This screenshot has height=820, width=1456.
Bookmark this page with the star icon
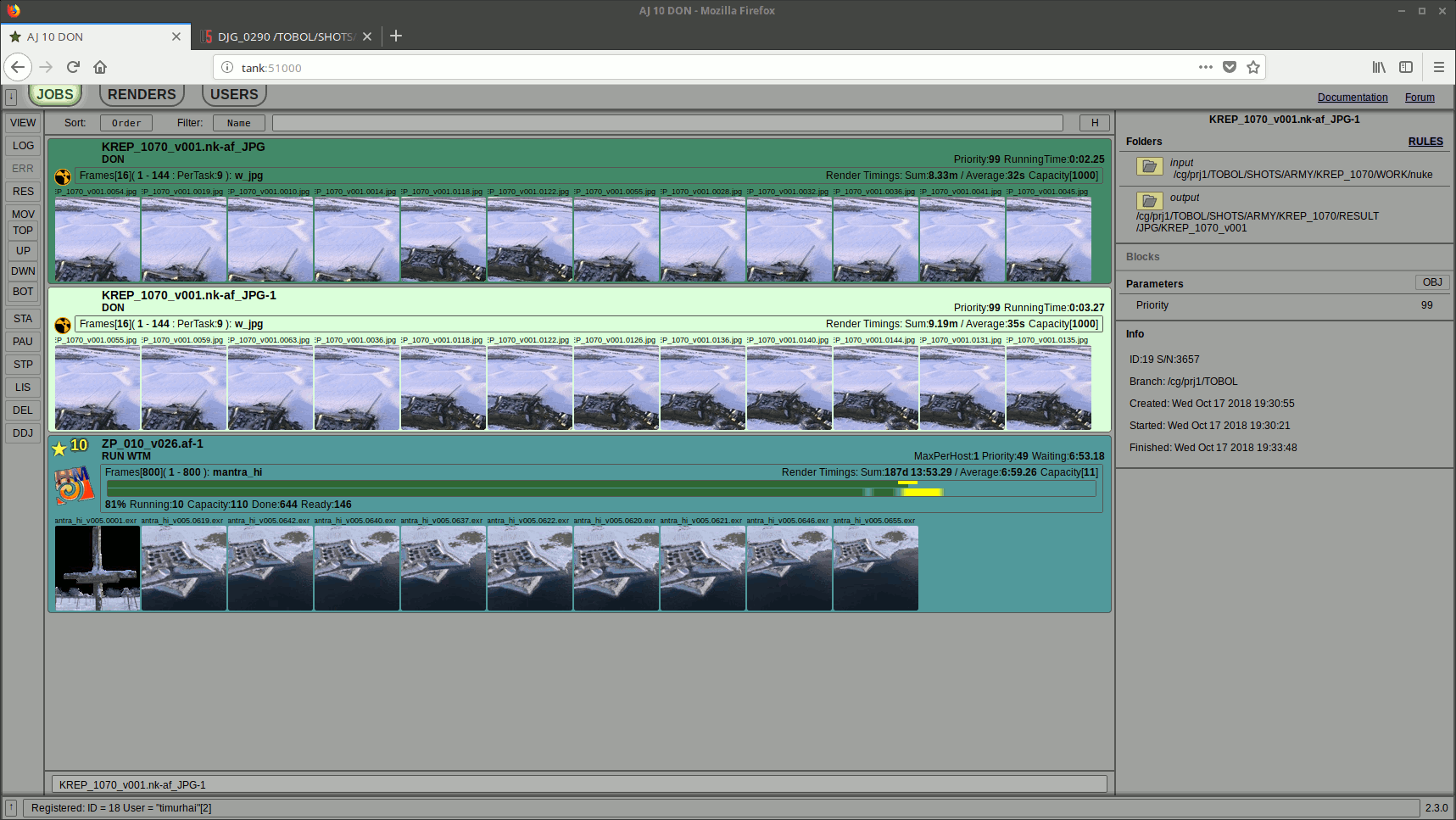tap(1253, 67)
